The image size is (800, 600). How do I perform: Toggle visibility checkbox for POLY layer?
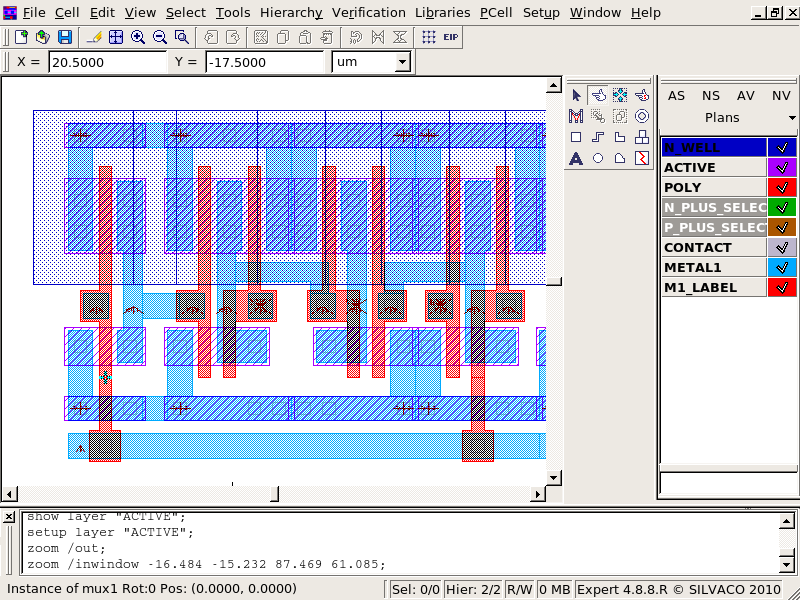pyautogui.click(x=782, y=187)
